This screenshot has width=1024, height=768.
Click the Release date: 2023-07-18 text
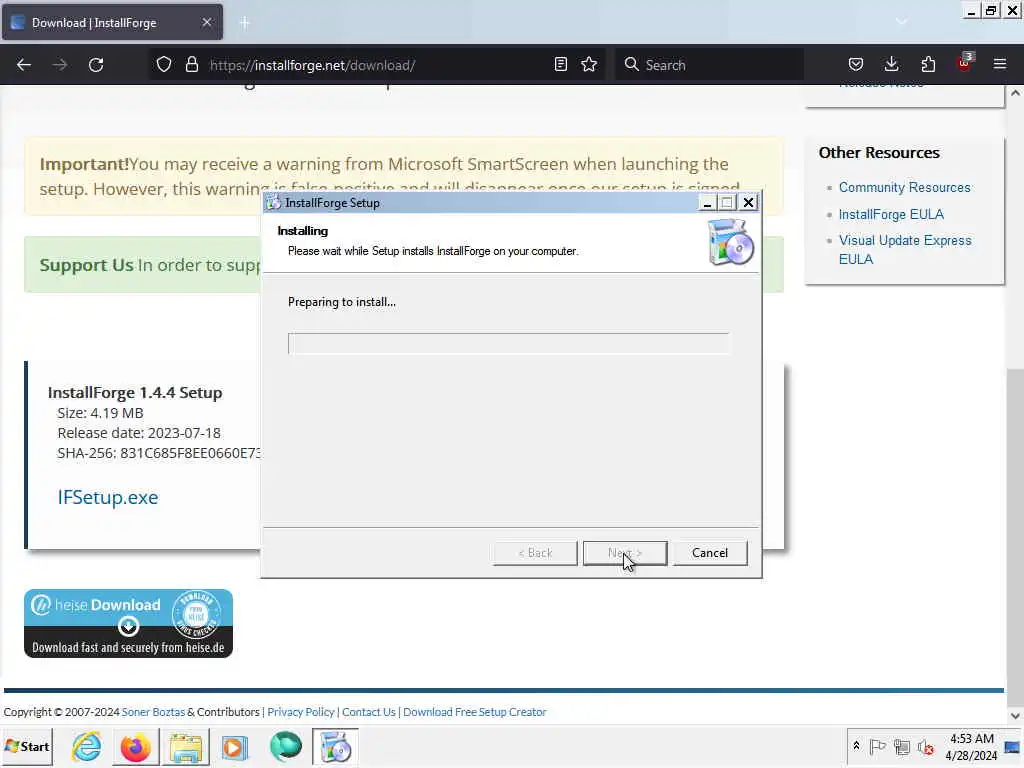(139, 433)
